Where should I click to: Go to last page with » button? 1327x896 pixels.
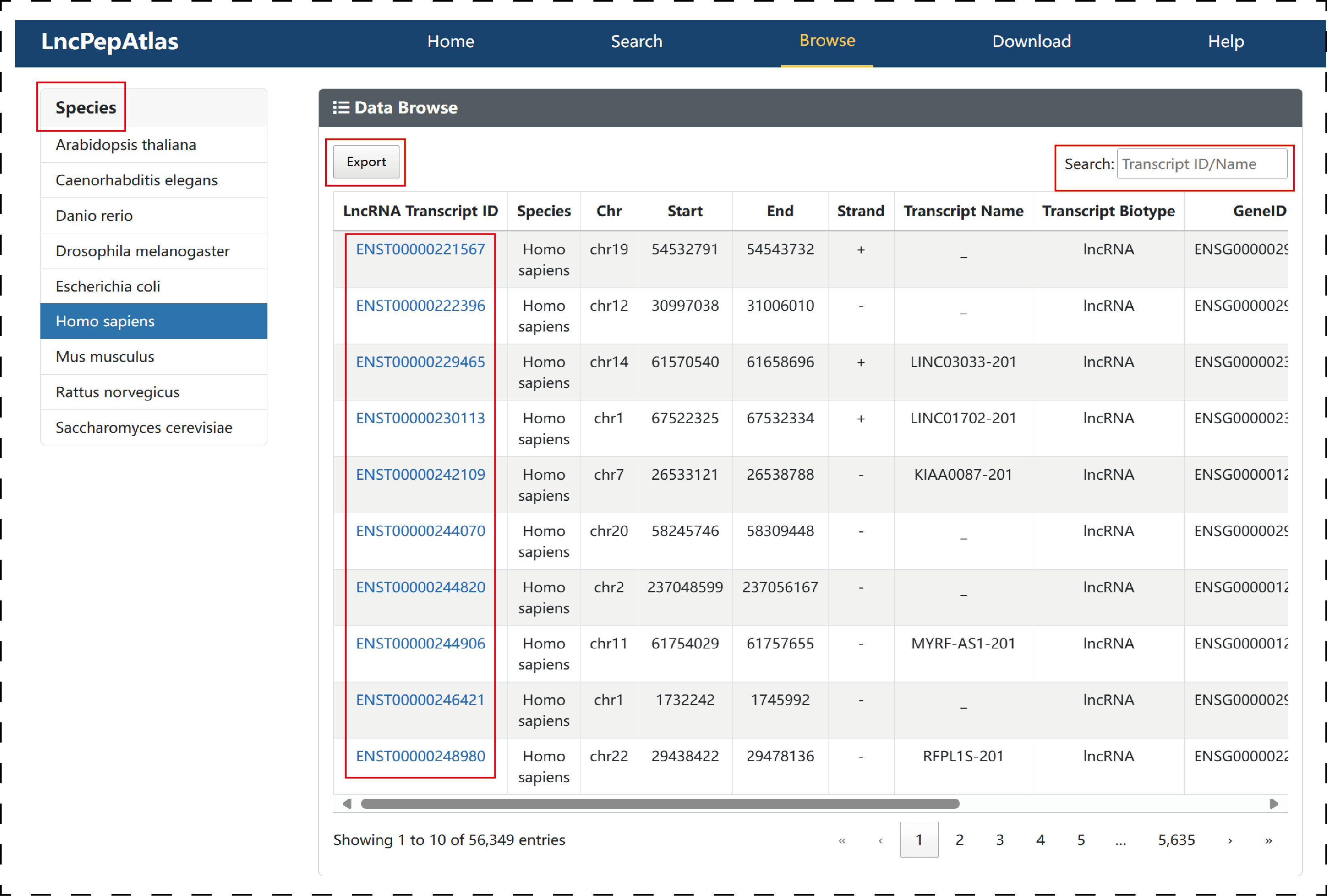coord(1268,841)
